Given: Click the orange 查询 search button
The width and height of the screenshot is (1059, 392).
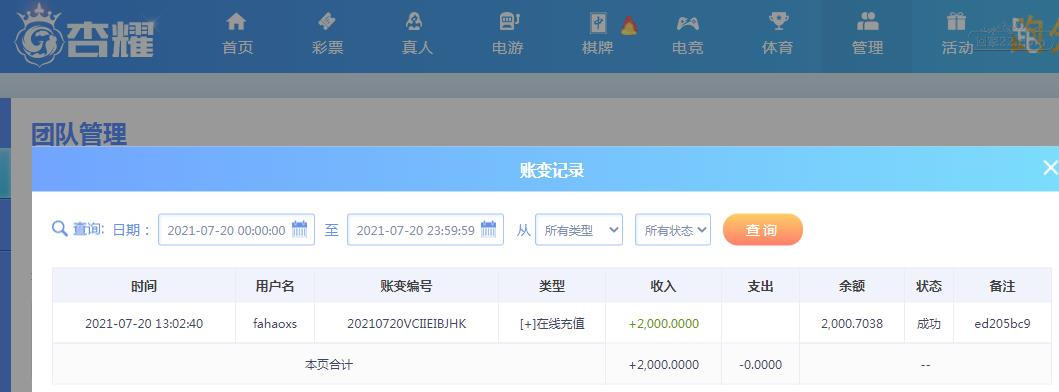Looking at the screenshot, I should click(x=763, y=230).
